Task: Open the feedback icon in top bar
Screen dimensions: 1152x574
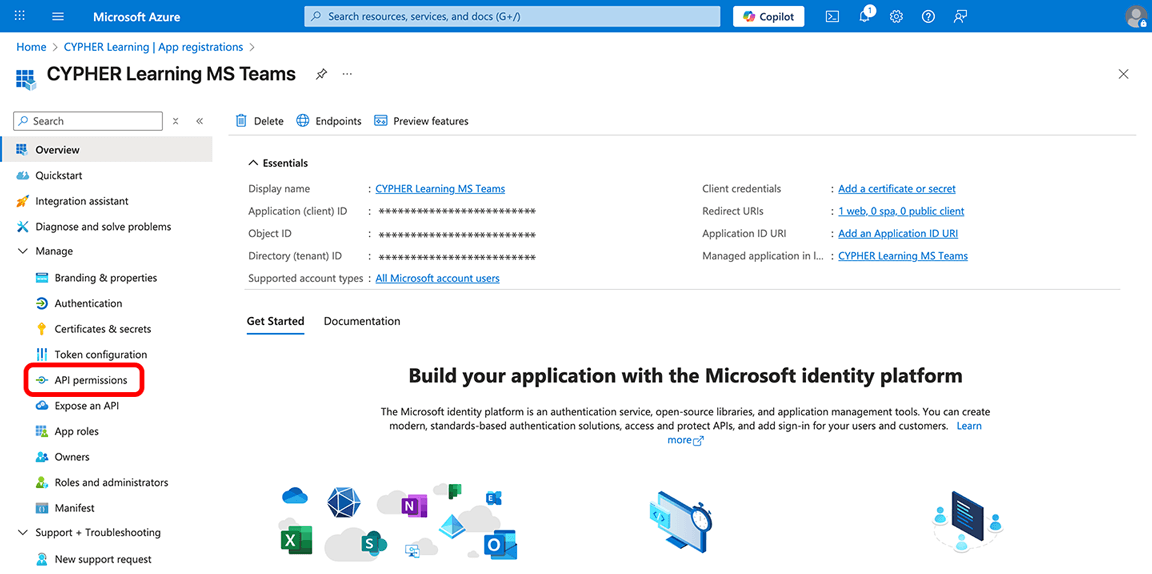Action: [960, 16]
